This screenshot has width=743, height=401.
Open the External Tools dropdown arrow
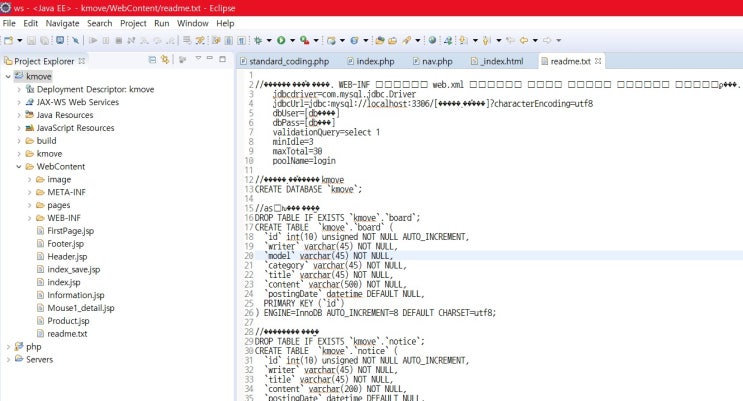coord(316,41)
